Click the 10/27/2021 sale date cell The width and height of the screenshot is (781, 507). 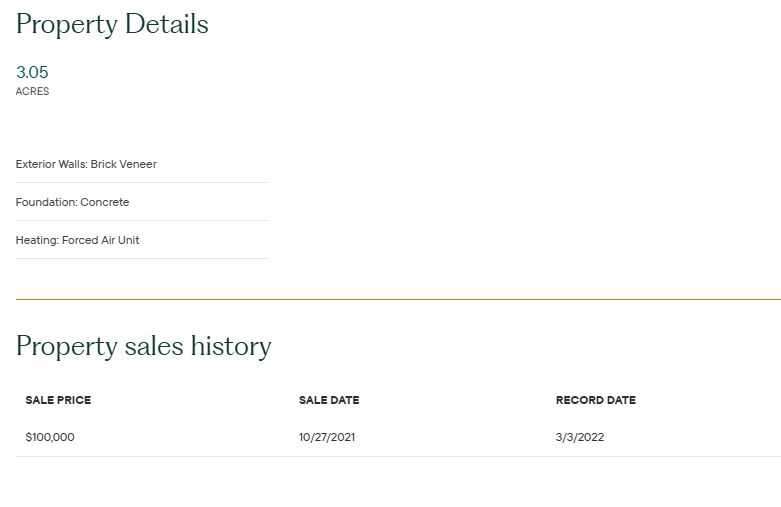327,437
